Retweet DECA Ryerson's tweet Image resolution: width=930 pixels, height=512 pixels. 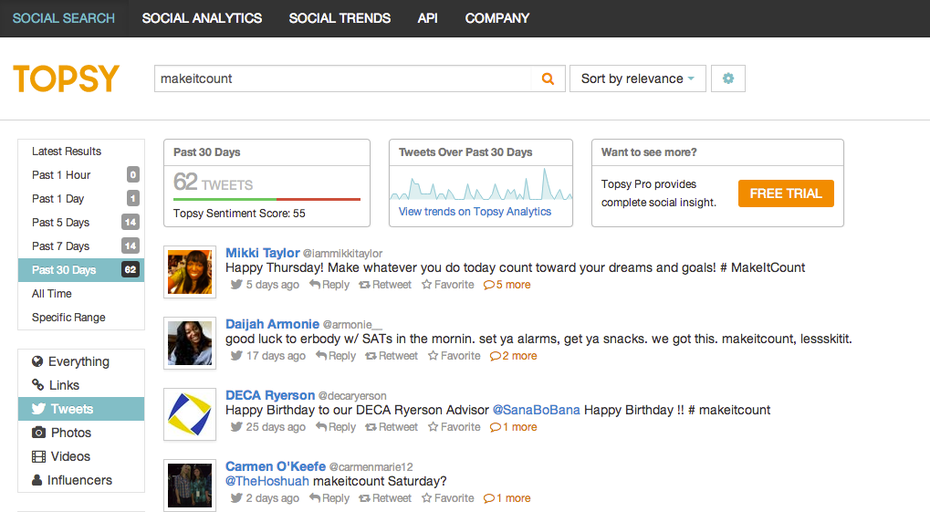[391, 427]
